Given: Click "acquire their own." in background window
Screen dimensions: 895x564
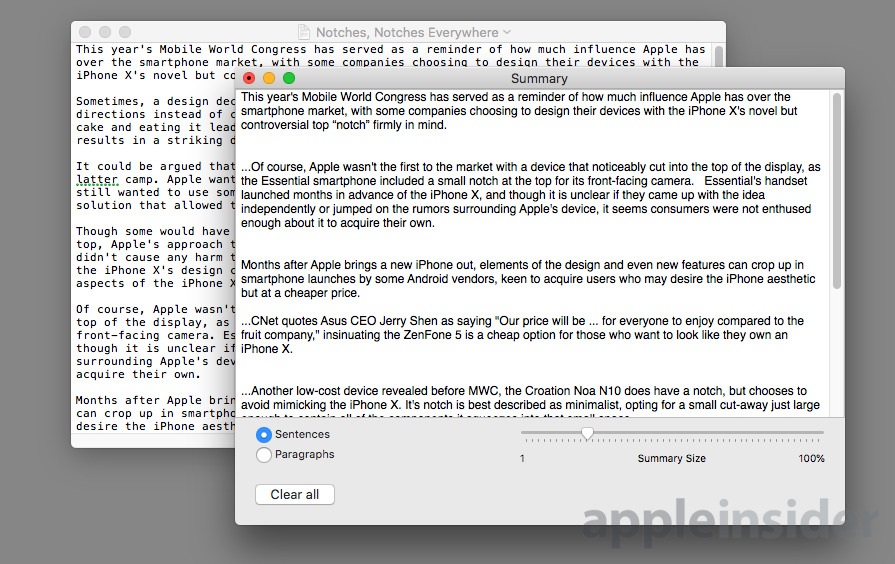Looking at the screenshot, I should pos(138,374).
